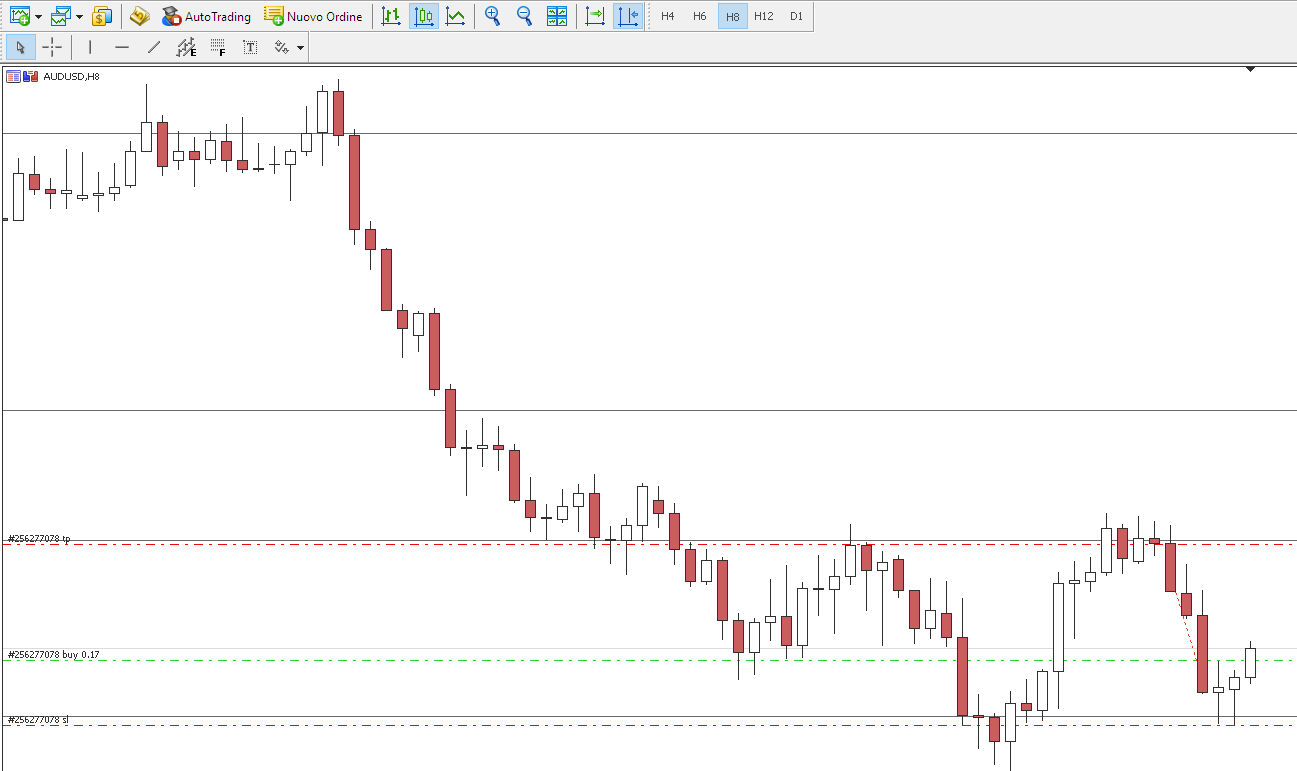Switch to candlestick chart display
1297x771 pixels.
pyautogui.click(x=424, y=16)
